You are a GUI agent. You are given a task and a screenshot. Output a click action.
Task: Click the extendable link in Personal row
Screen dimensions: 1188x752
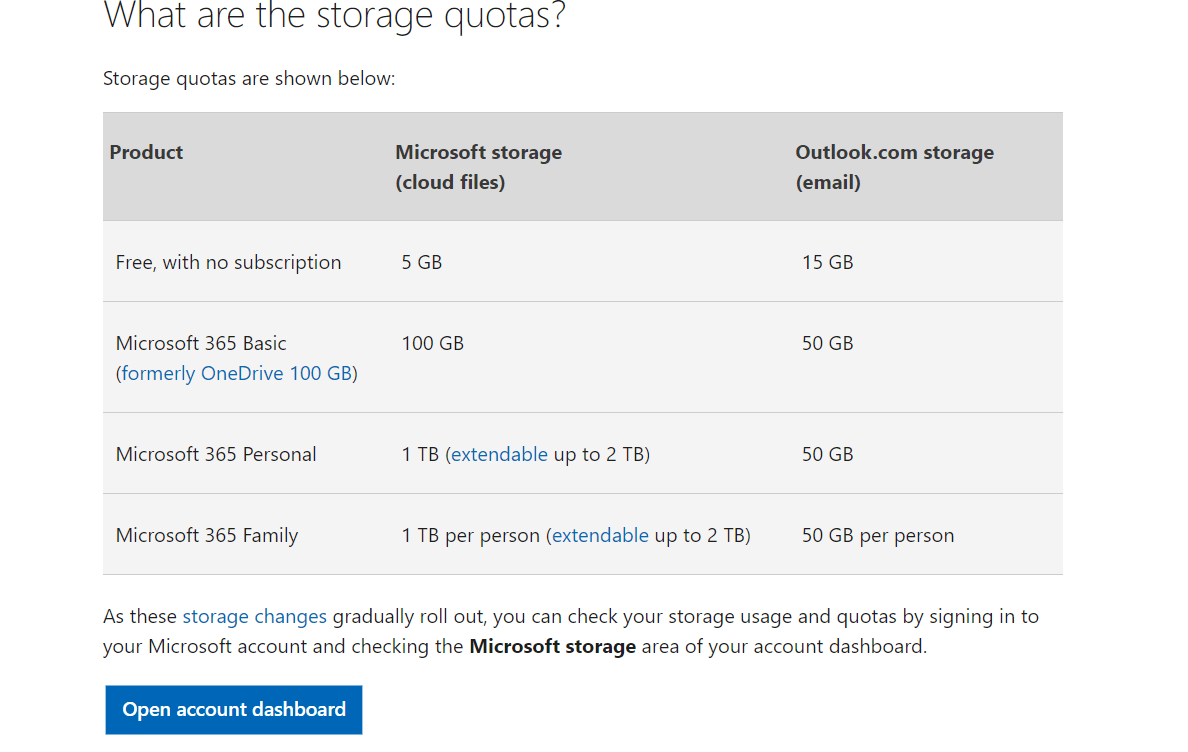pyautogui.click(x=498, y=453)
